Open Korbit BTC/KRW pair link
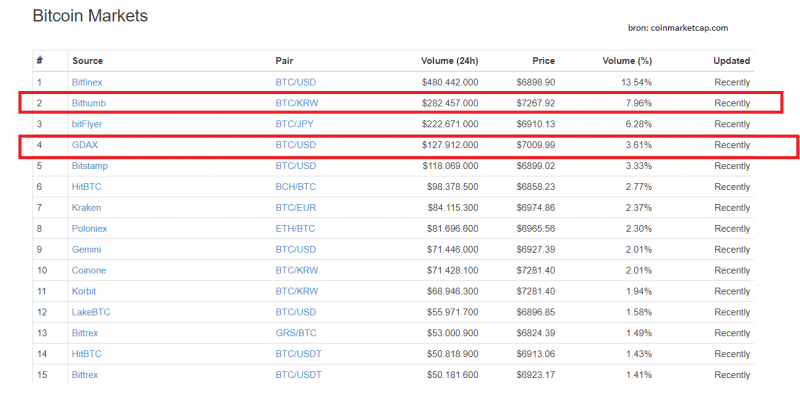 297,291
